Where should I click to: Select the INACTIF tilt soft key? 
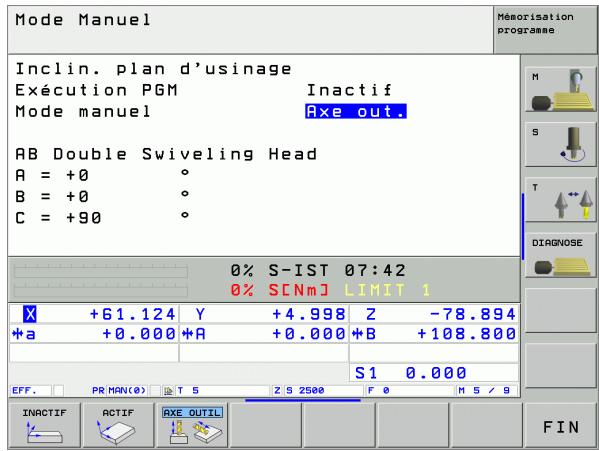tap(44, 425)
